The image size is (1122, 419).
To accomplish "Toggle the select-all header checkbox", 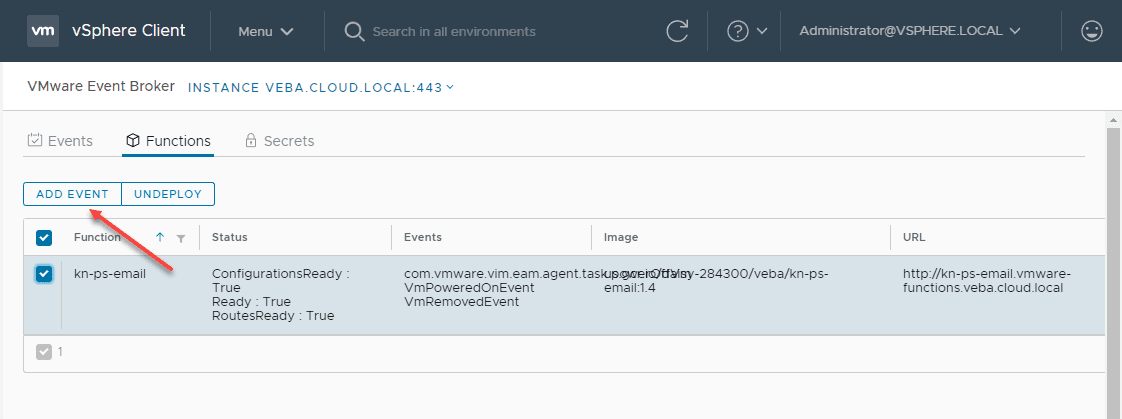I will pos(44,237).
